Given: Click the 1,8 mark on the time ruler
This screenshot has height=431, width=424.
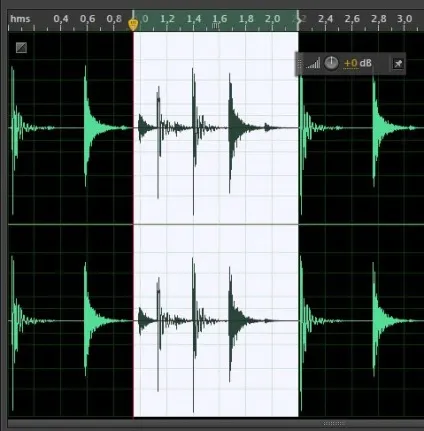Looking at the screenshot, I should [x=246, y=19].
